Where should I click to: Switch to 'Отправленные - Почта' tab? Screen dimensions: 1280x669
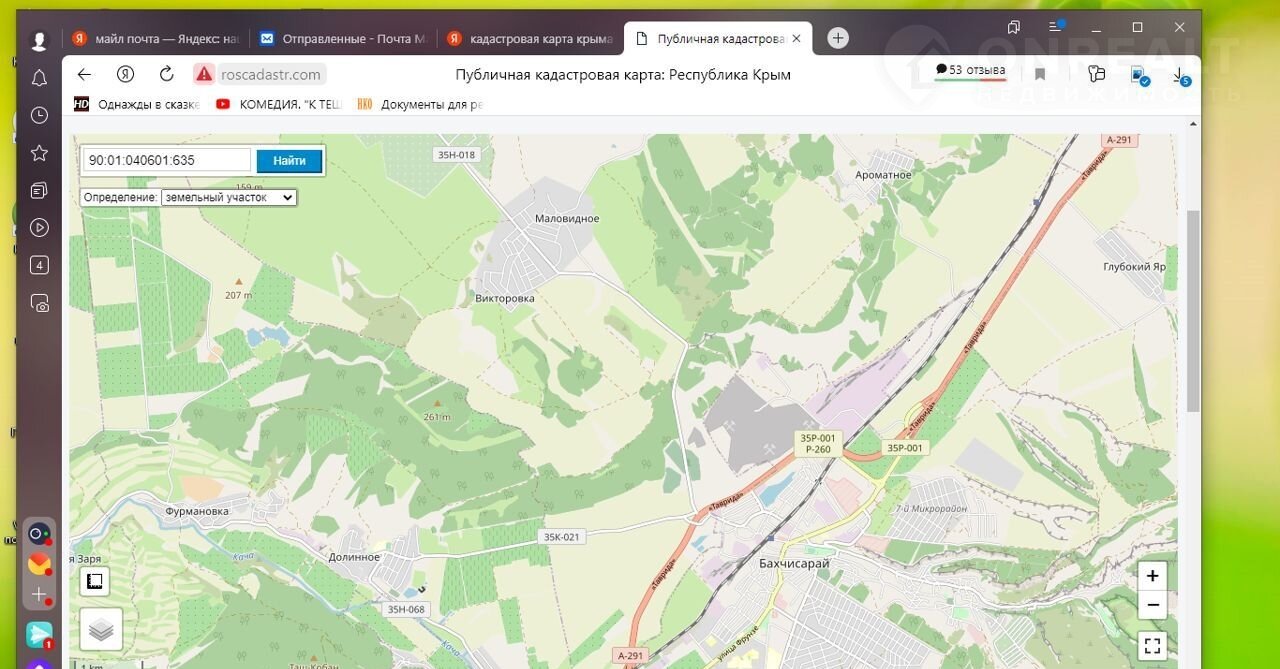click(343, 39)
